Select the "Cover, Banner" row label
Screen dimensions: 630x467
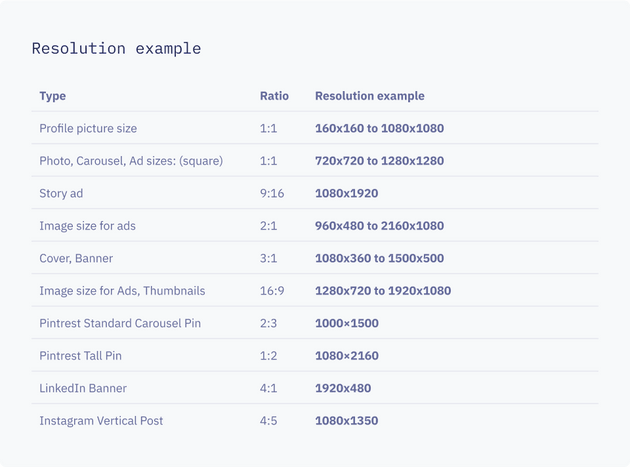(76, 258)
